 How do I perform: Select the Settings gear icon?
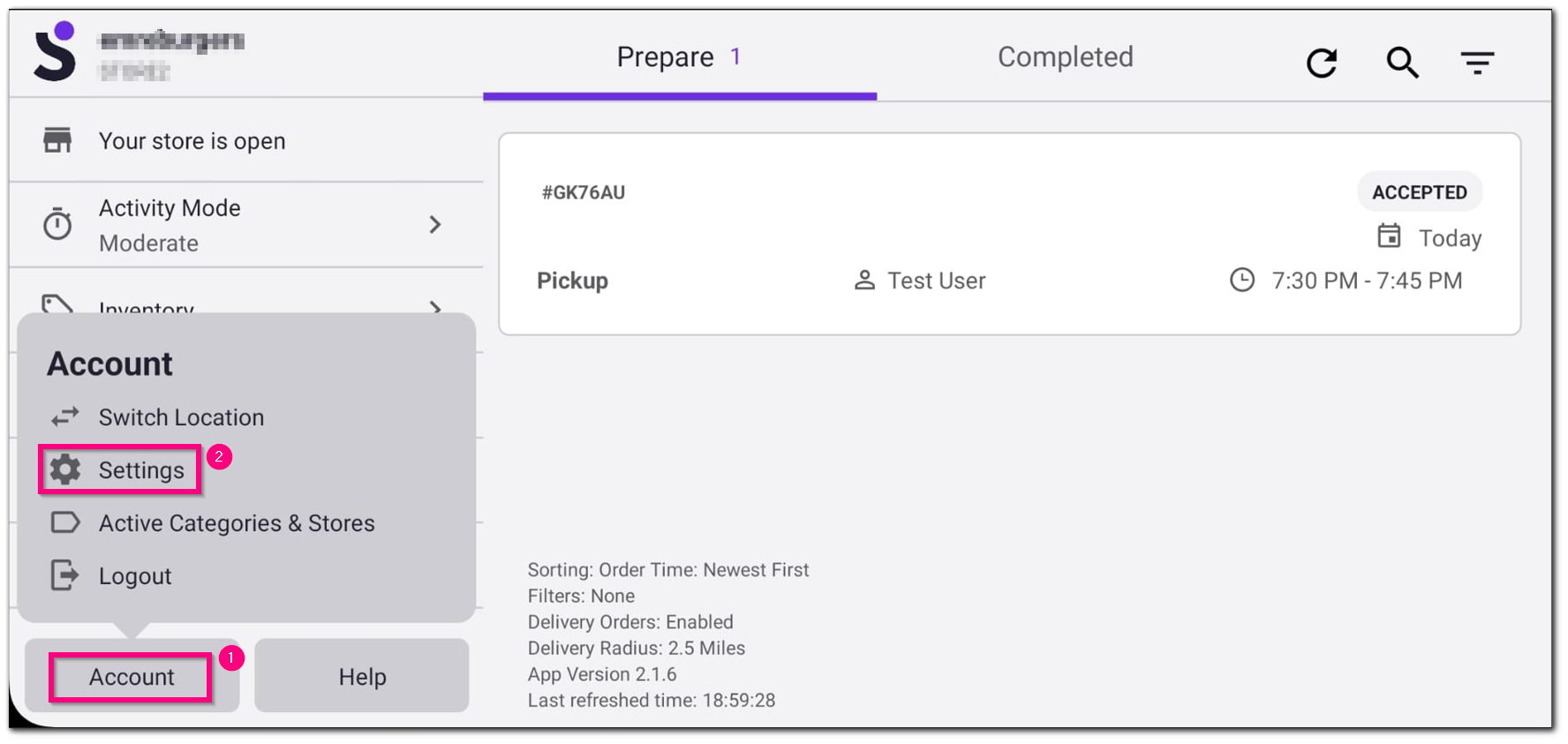pos(64,469)
